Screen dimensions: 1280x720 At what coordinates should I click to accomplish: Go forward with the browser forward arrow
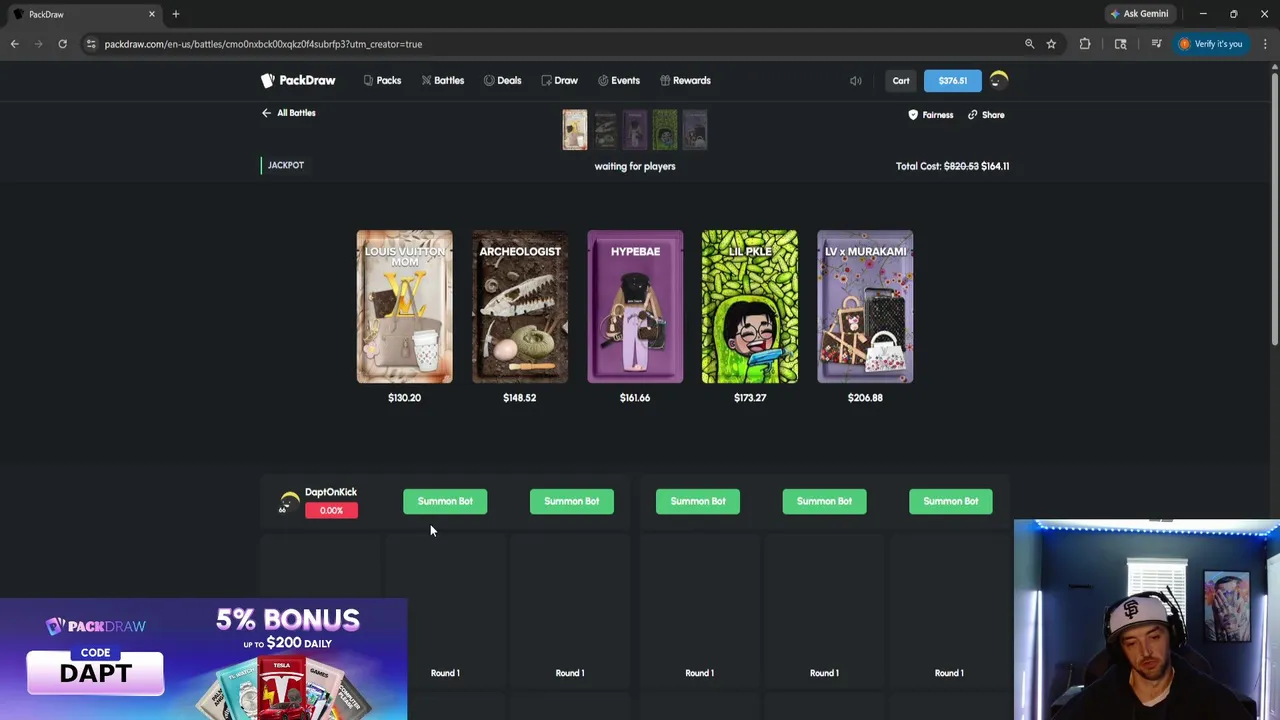38,44
